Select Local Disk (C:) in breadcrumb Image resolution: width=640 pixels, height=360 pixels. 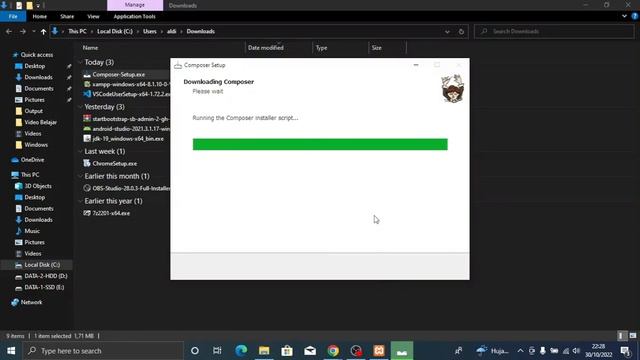coord(115,31)
